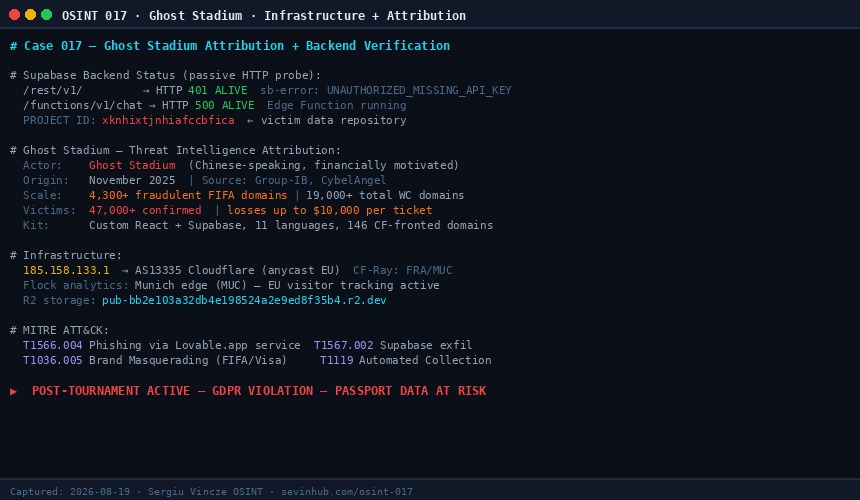Screen dimensions: 860x500
Task: Click 'CF-Ray: FRA/MUC' text
Action: pyautogui.click(x=403, y=270)
